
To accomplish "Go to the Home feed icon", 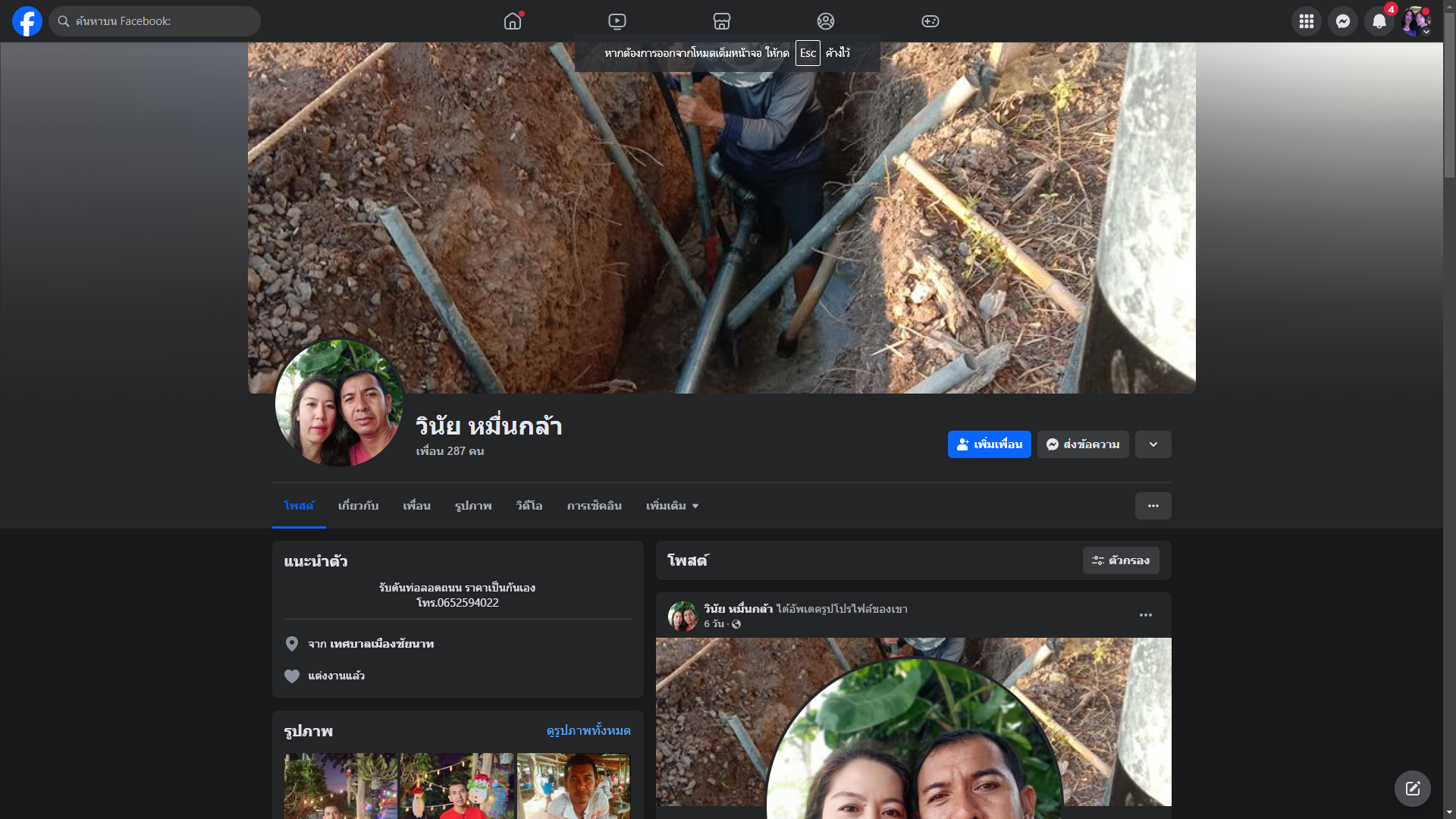I will tap(513, 21).
